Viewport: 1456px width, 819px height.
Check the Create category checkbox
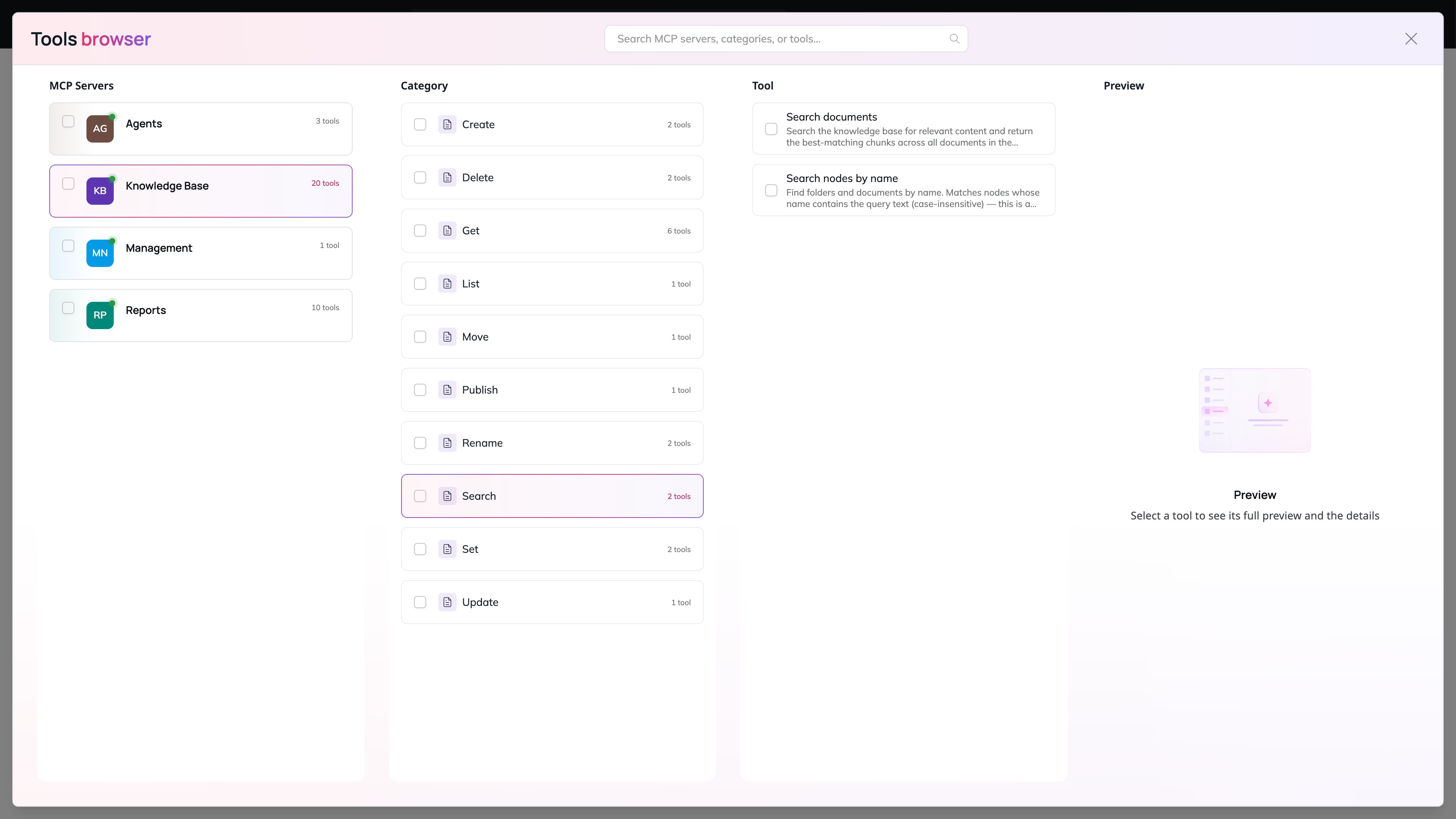420,124
